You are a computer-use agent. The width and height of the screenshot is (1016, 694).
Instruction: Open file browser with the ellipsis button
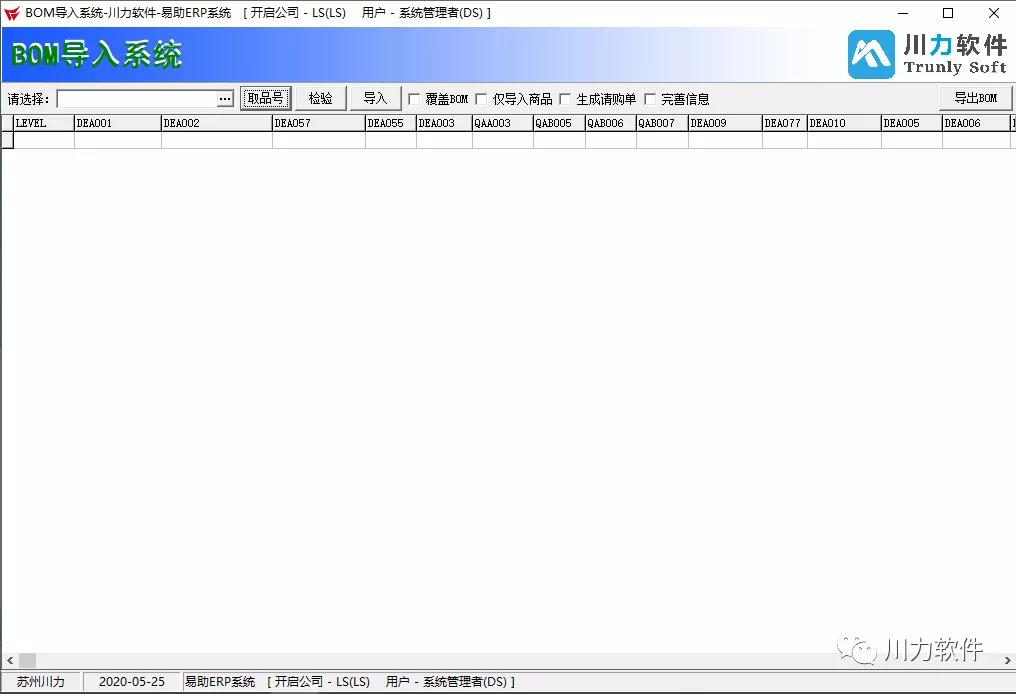(x=225, y=99)
